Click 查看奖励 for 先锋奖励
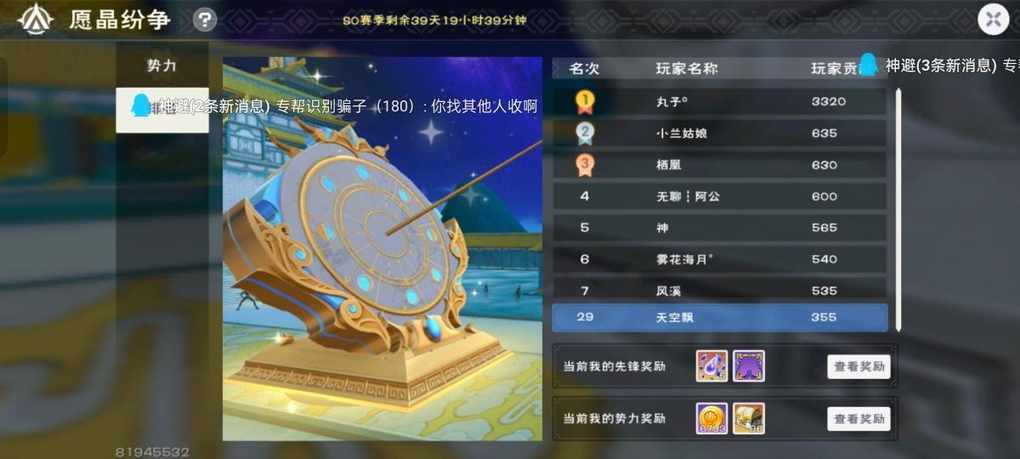 point(859,367)
